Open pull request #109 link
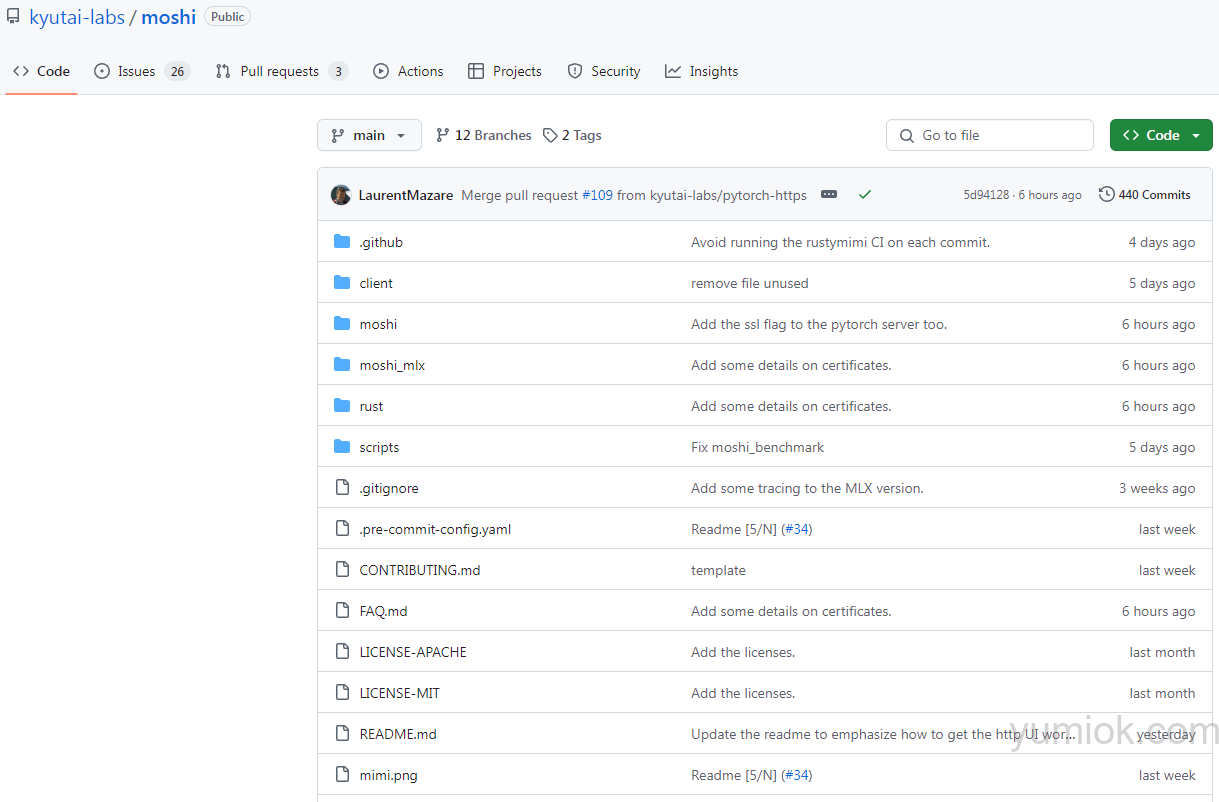Viewport: 1219px width, 802px height. 597,195
